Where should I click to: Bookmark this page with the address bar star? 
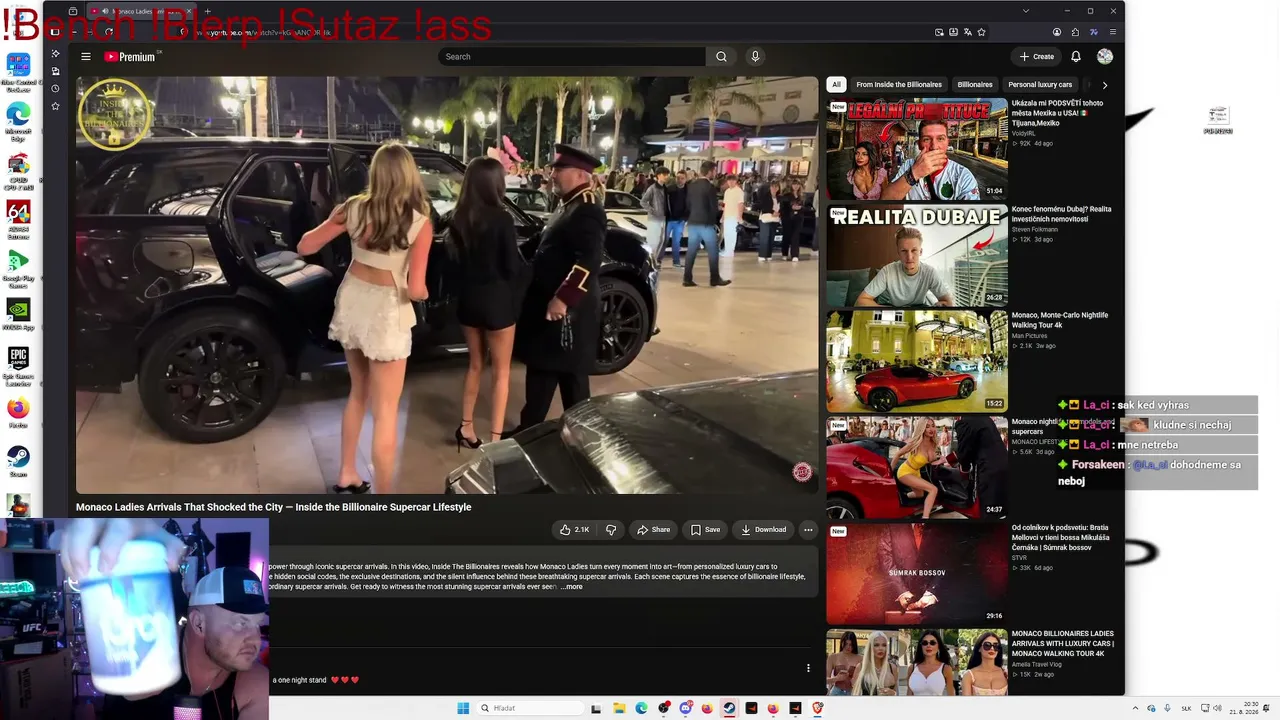(x=981, y=32)
